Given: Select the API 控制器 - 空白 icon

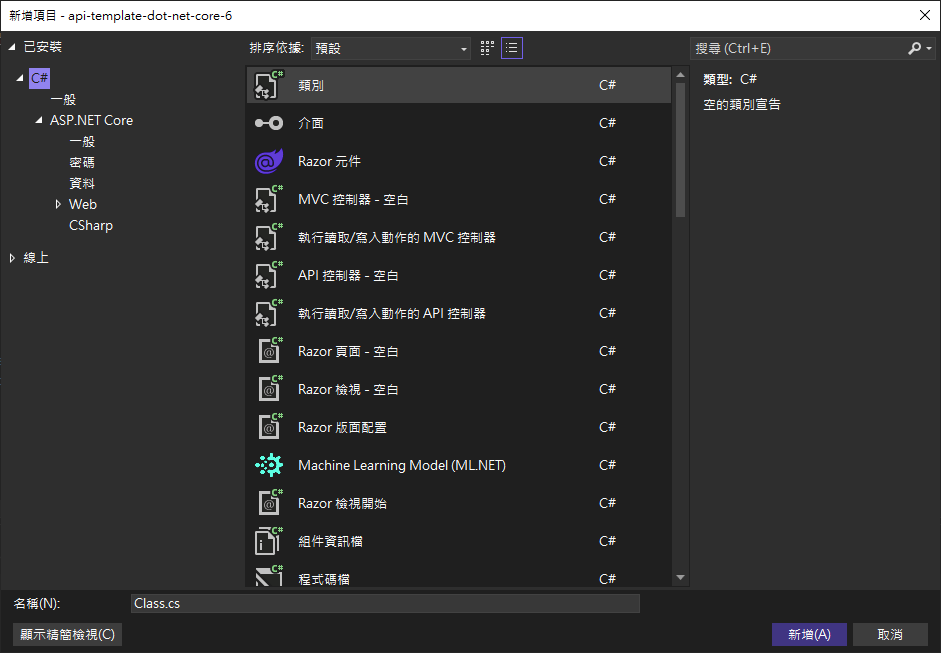Looking at the screenshot, I should pyautogui.click(x=268, y=275).
